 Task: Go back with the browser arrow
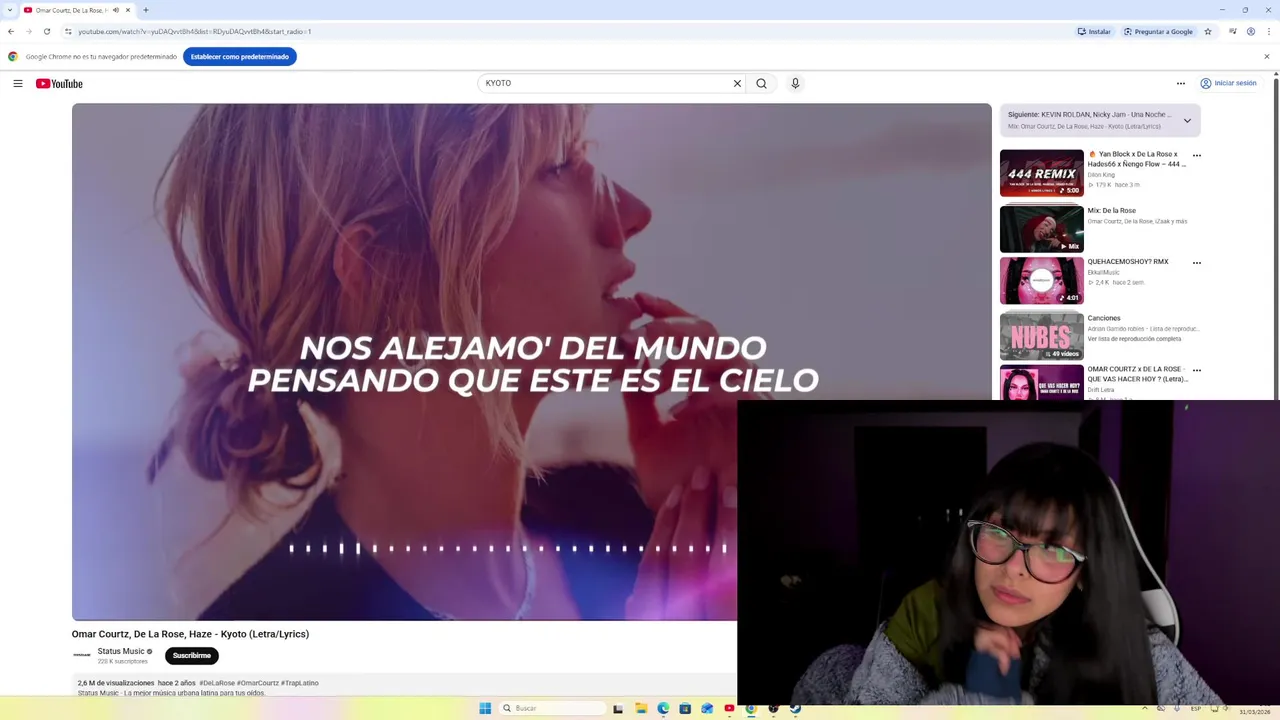click(x=11, y=32)
